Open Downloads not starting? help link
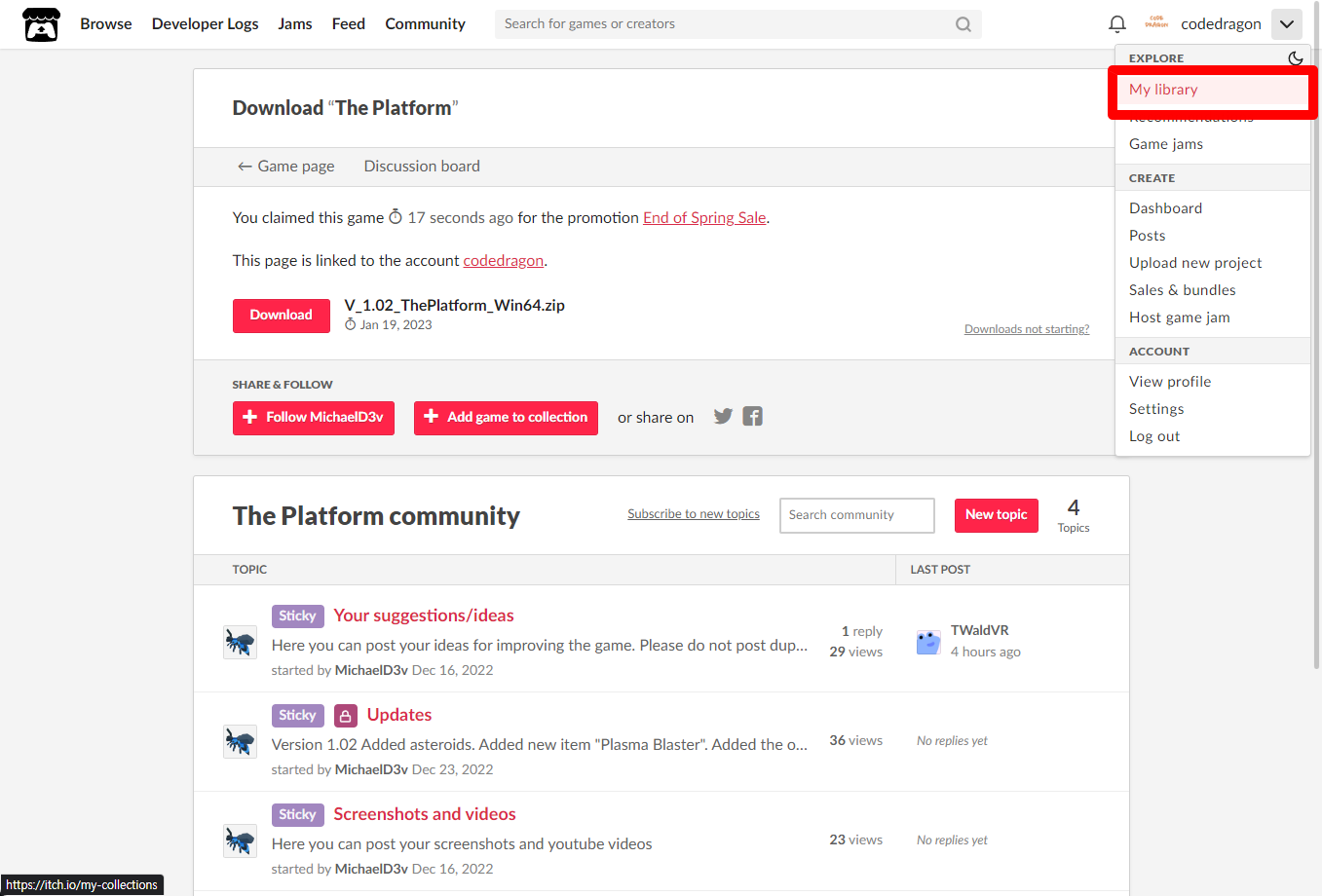This screenshot has width=1322, height=896. [x=1027, y=329]
